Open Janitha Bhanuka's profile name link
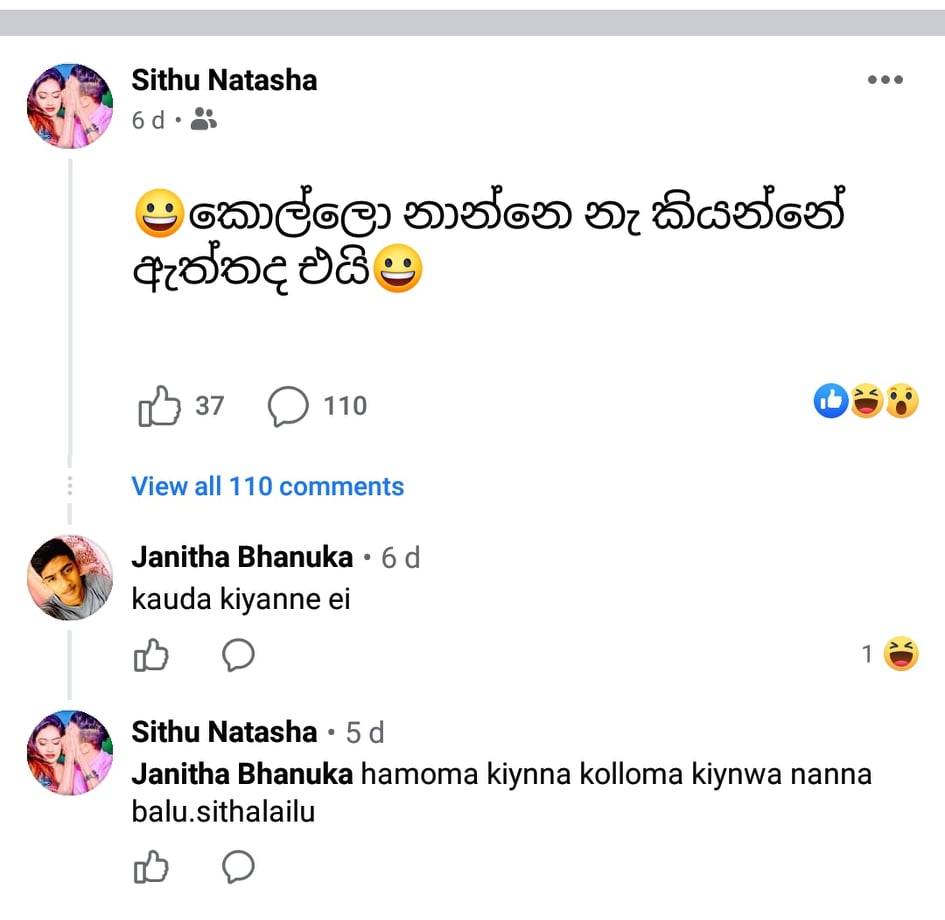This screenshot has height=920, width=945. click(242, 557)
